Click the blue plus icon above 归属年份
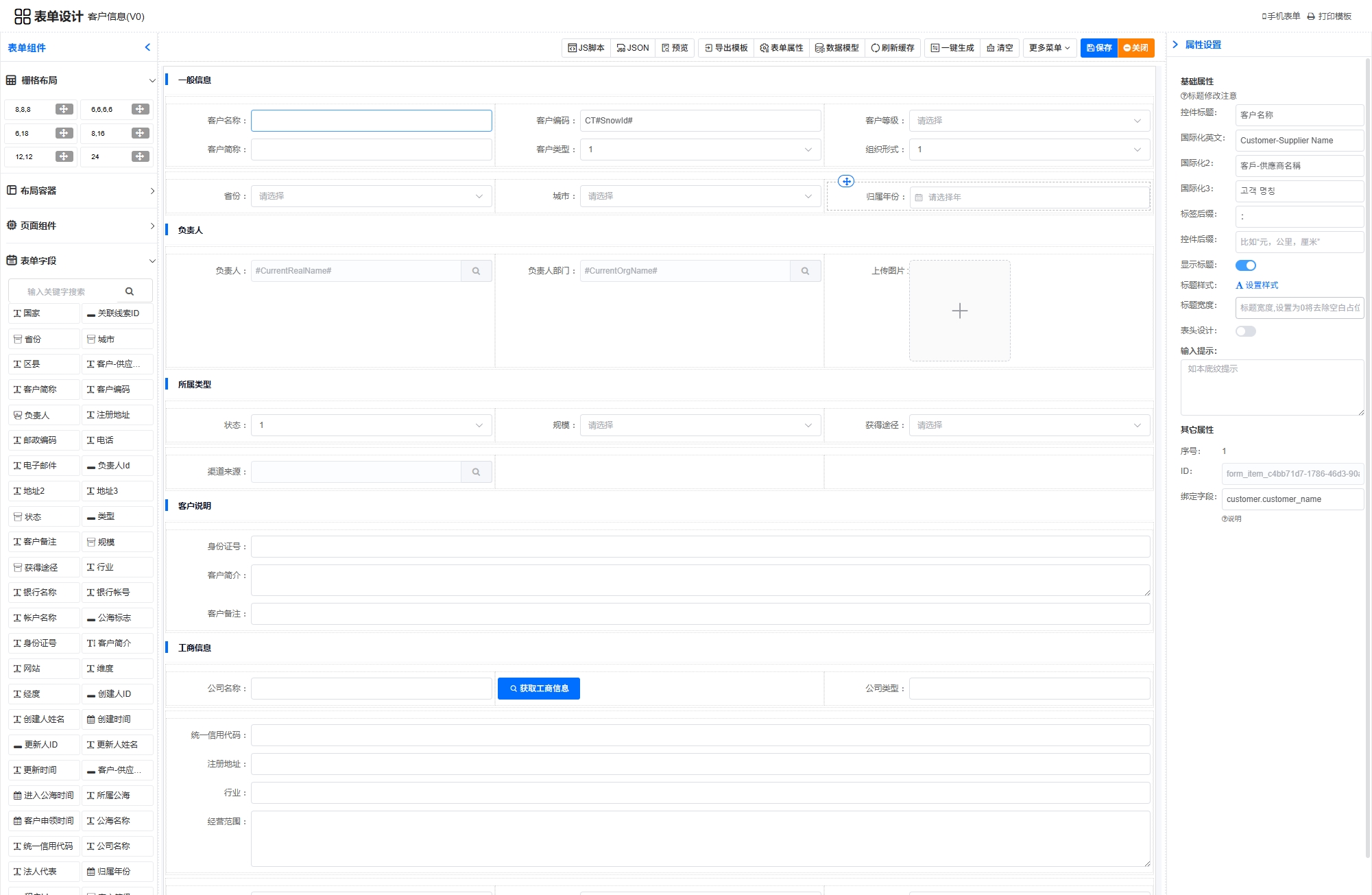The image size is (1372, 895). point(846,182)
